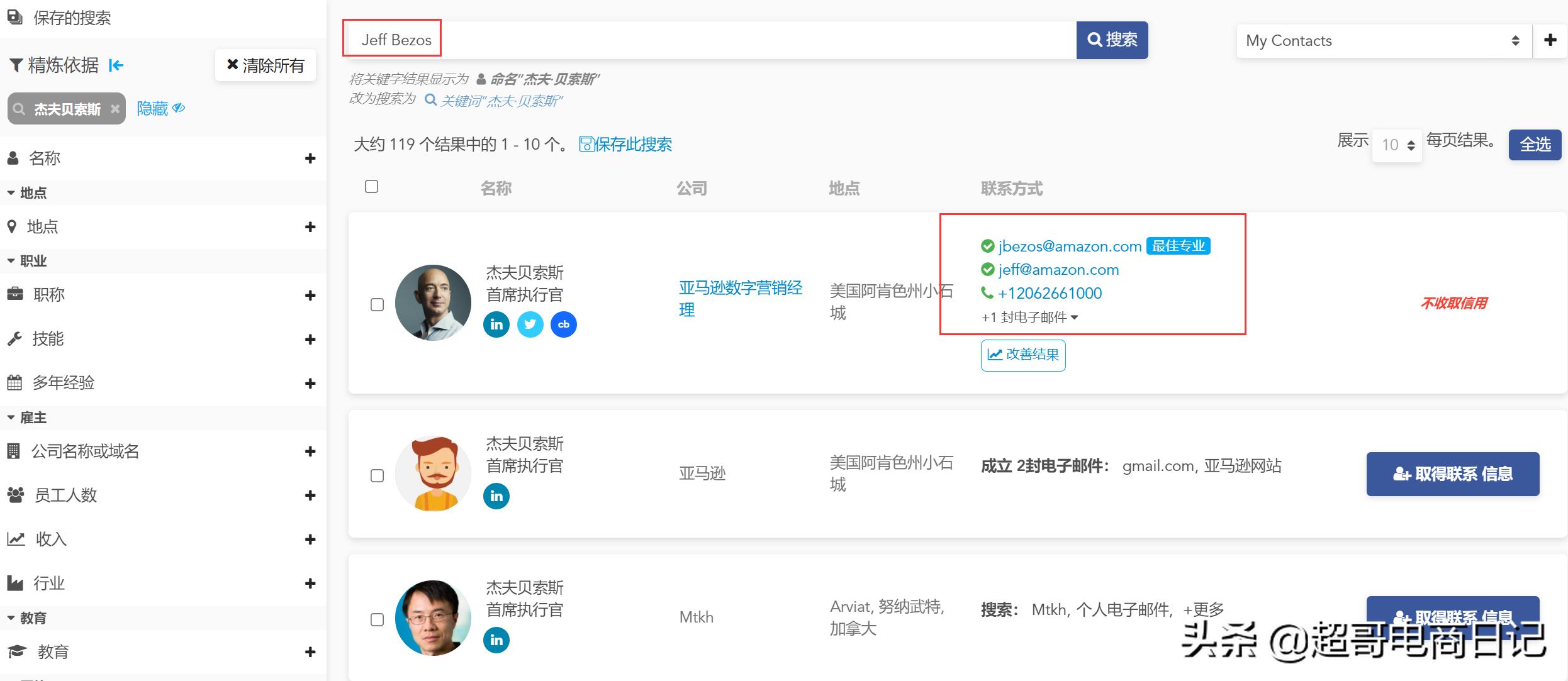Click Crunchbase icon on first result
1568x681 pixels.
564,324
